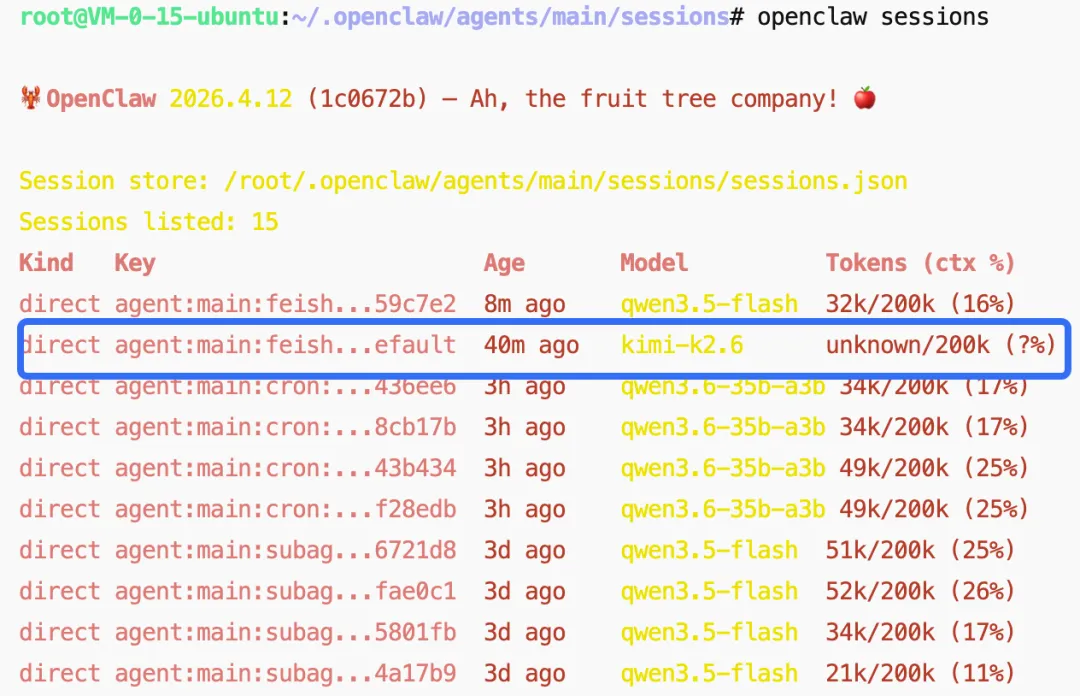Click the 'Model' column header
Screen dimensions: 1080x696
click(x=654, y=263)
